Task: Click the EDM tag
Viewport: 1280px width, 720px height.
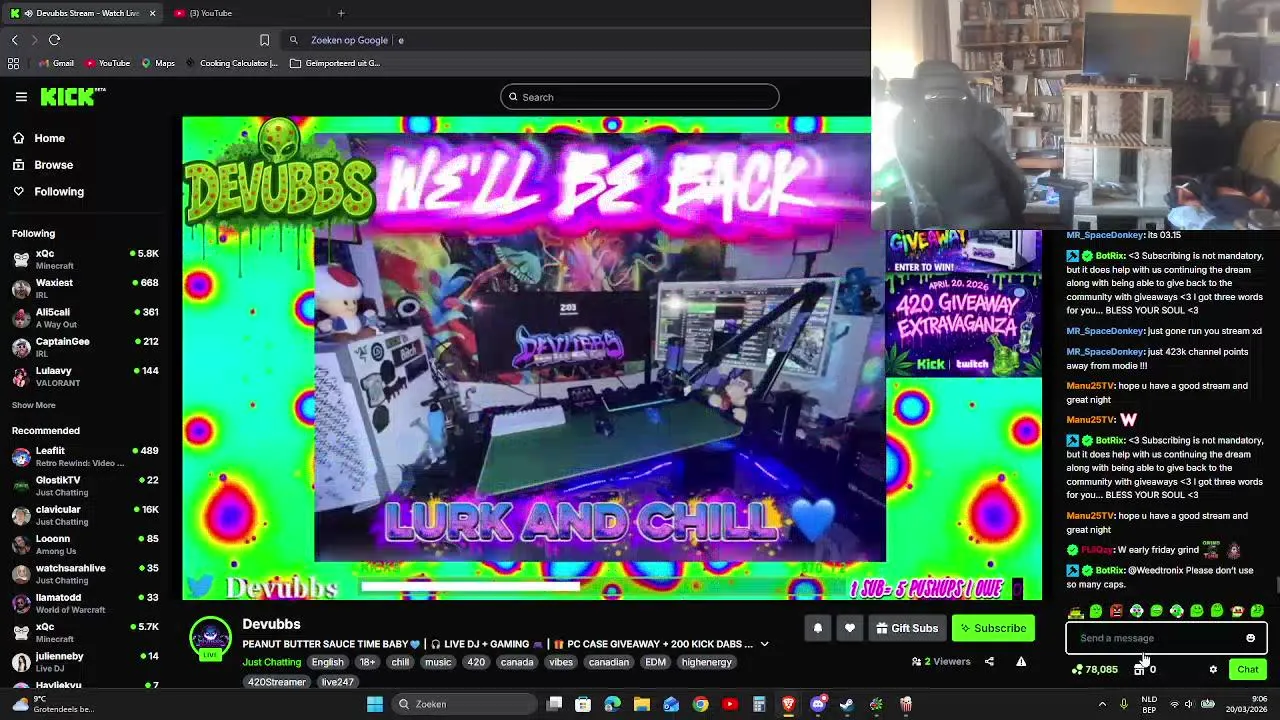Action: click(x=655, y=662)
